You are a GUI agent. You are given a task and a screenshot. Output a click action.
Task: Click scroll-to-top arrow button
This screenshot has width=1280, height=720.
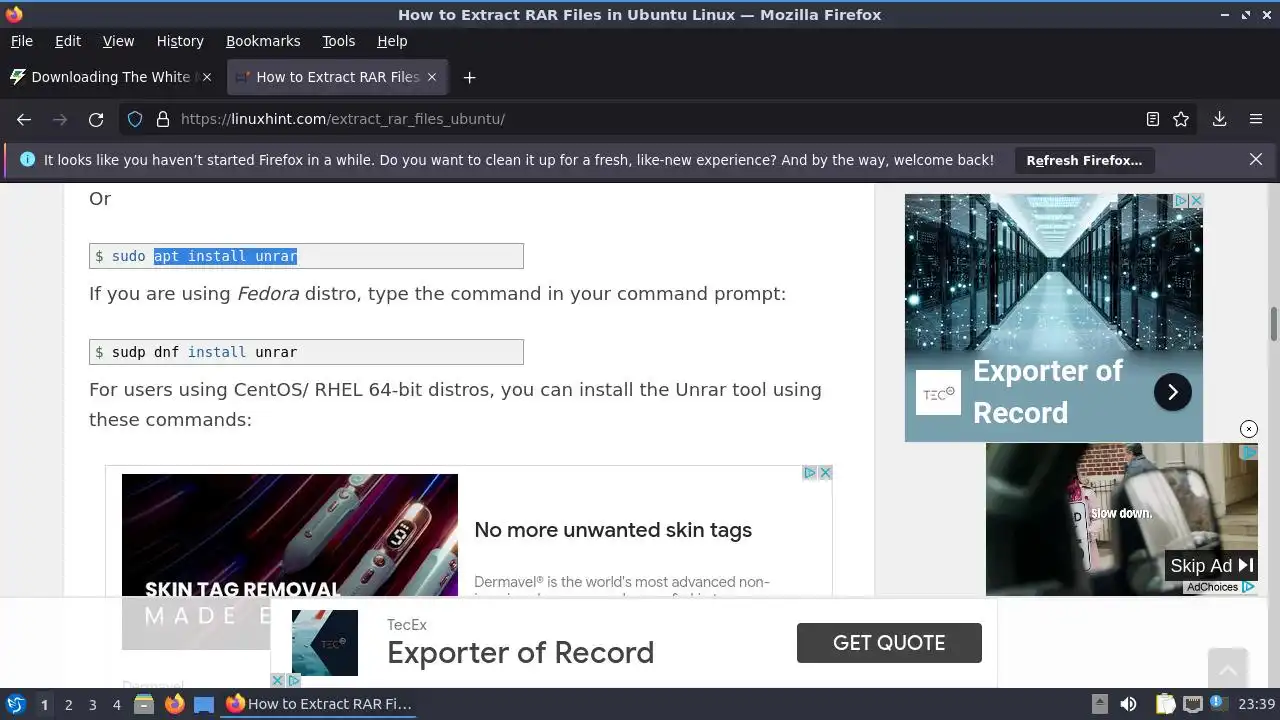click(1228, 668)
